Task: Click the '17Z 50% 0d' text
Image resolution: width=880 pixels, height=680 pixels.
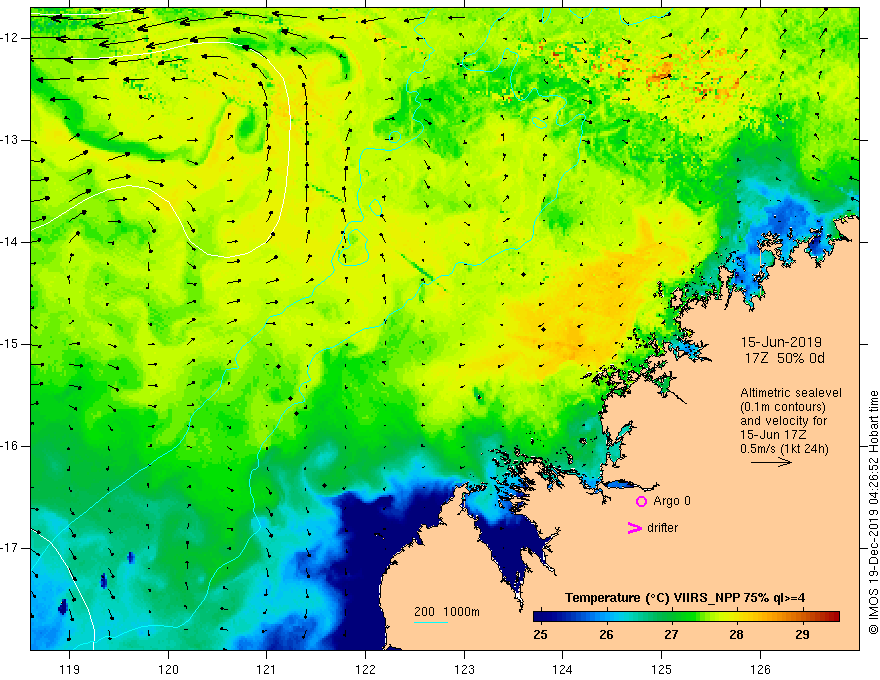Action: (x=785, y=358)
